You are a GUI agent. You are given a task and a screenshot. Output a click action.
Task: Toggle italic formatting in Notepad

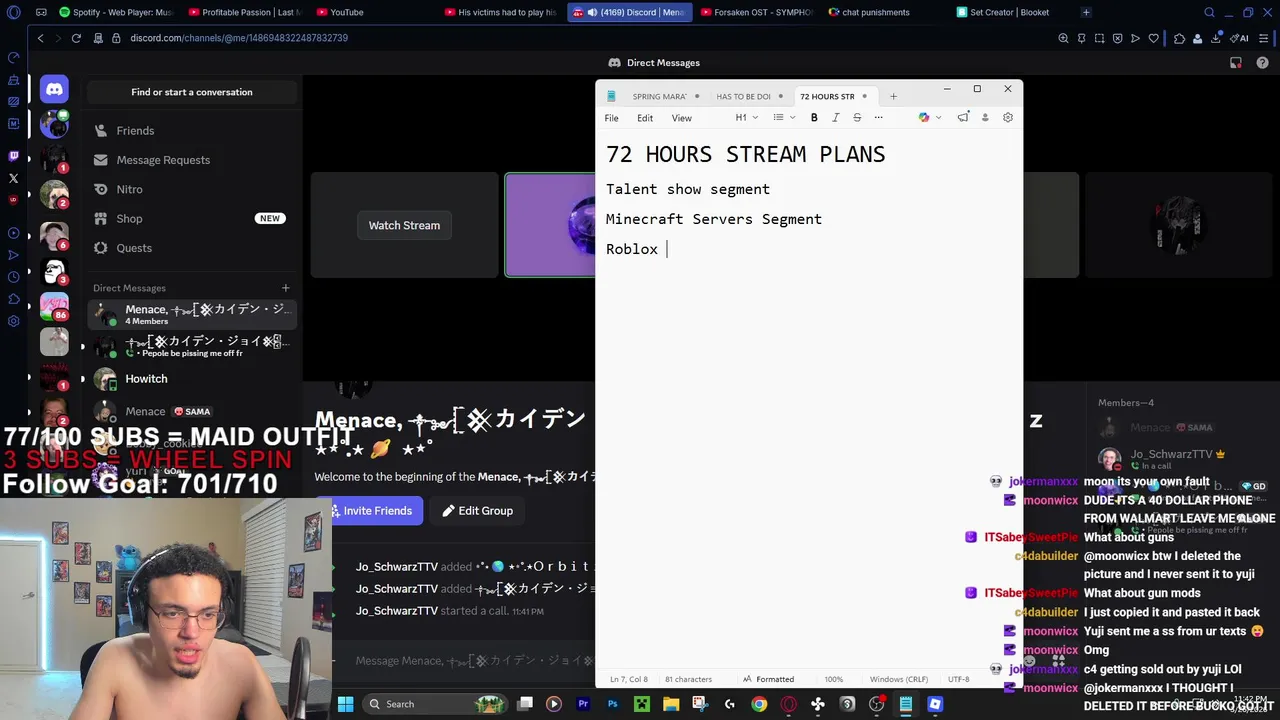tap(836, 118)
